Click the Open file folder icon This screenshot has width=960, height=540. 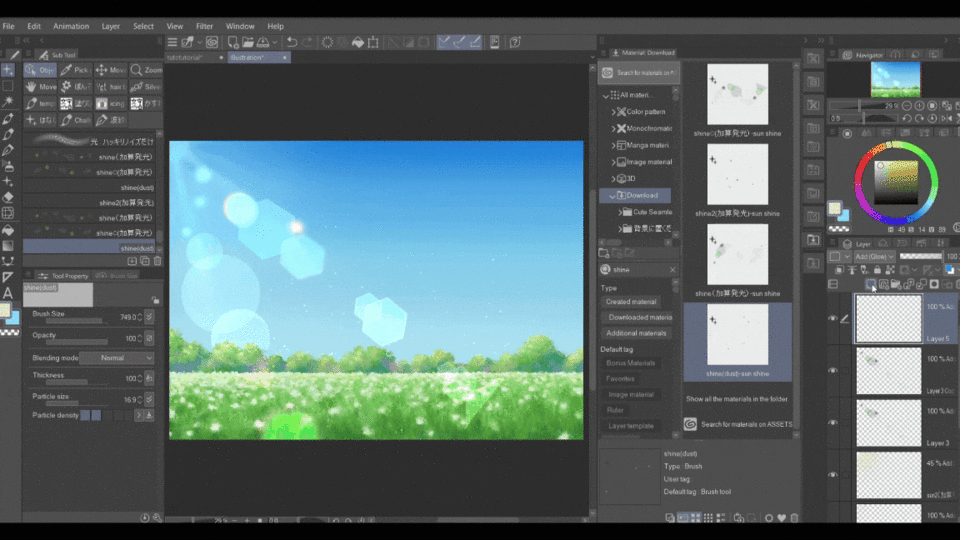(247, 42)
